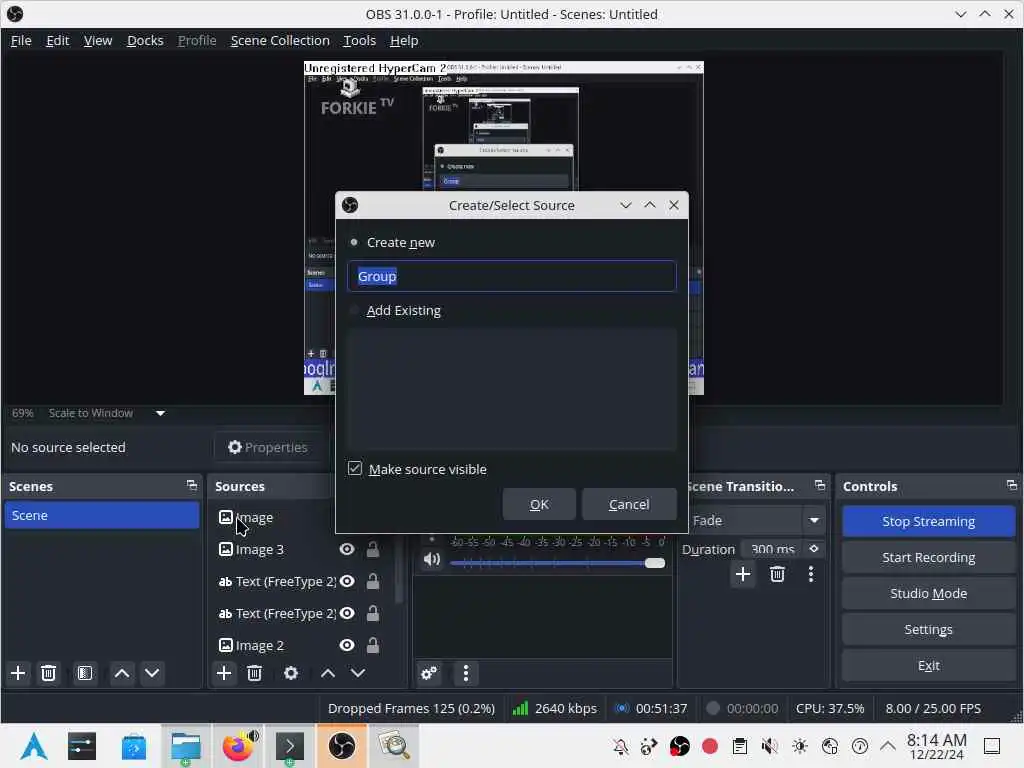Add a new scene with the Scenes plus icon
1024x768 pixels.
click(18, 673)
